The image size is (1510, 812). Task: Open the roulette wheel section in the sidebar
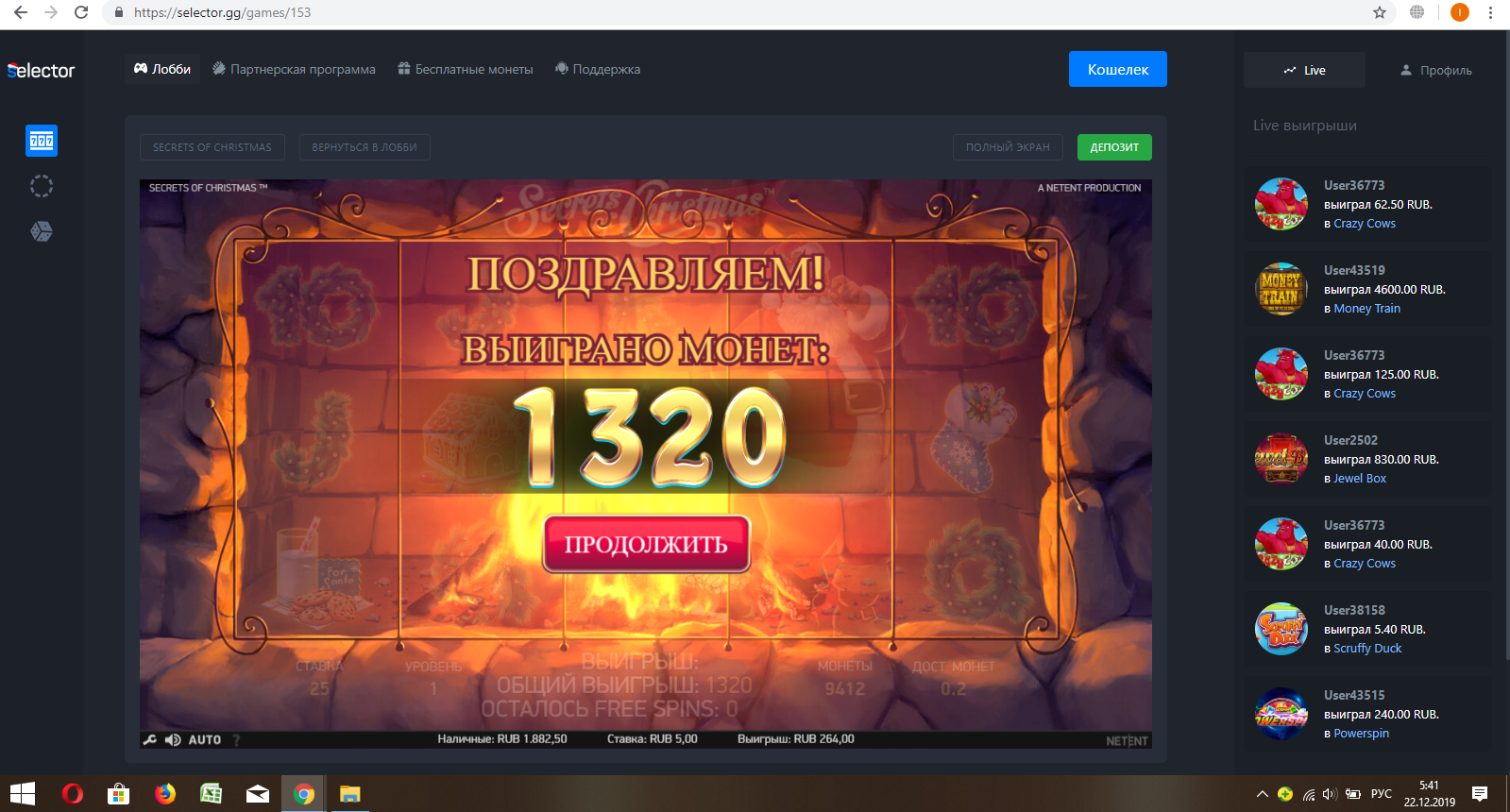pyautogui.click(x=42, y=186)
